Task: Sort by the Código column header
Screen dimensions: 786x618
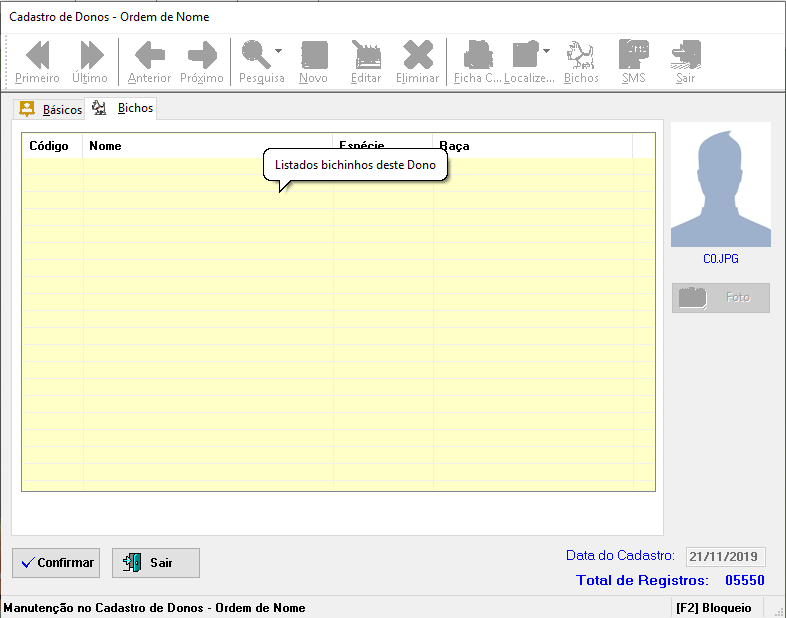Action: click(52, 146)
